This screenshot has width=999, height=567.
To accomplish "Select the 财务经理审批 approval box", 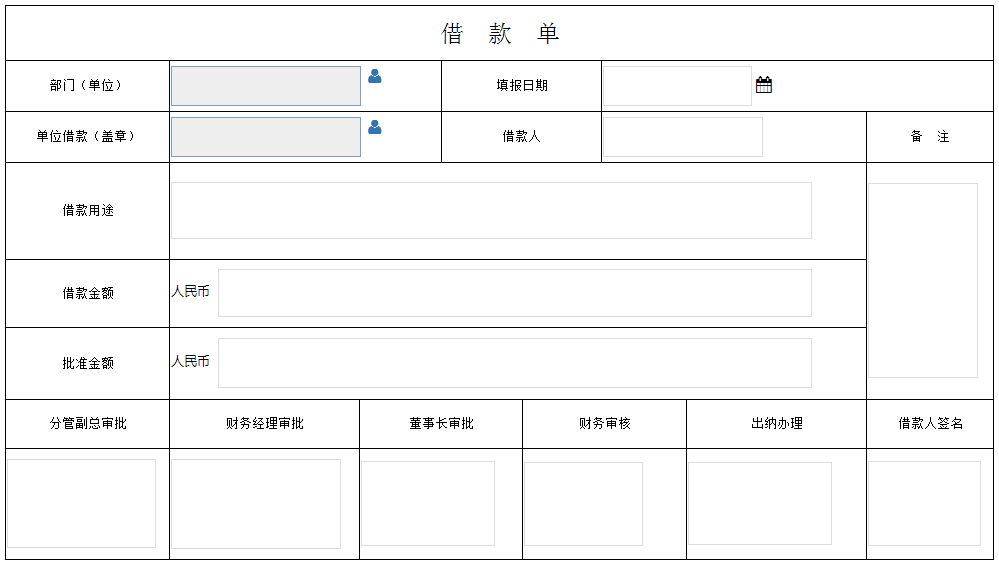I will [256, 503].
